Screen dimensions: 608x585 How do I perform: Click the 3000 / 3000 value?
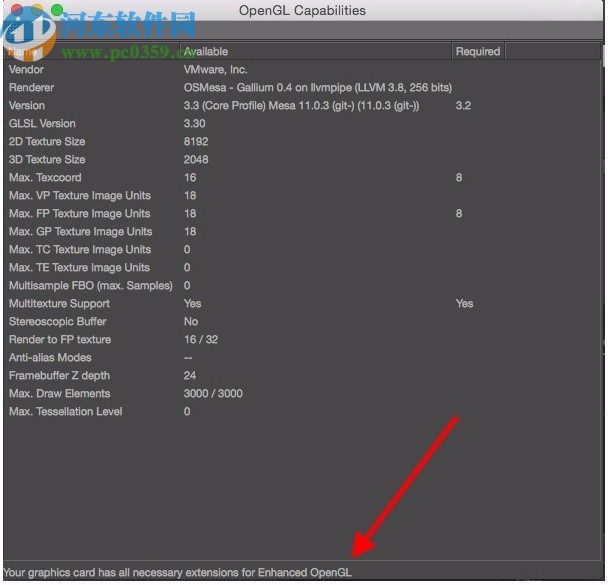pyautogui.click(x=213, y=394)
